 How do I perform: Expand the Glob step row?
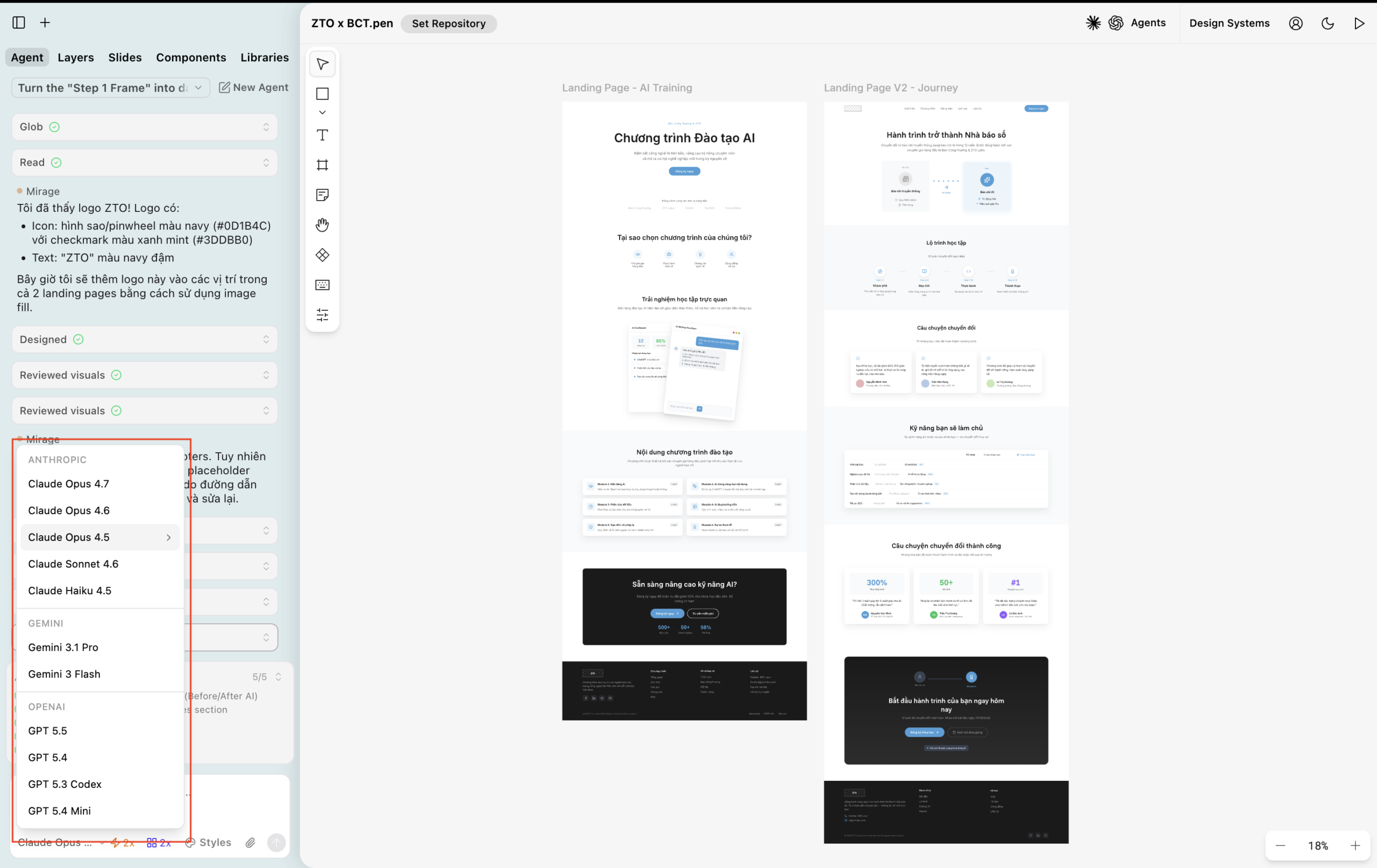(145, 127)
